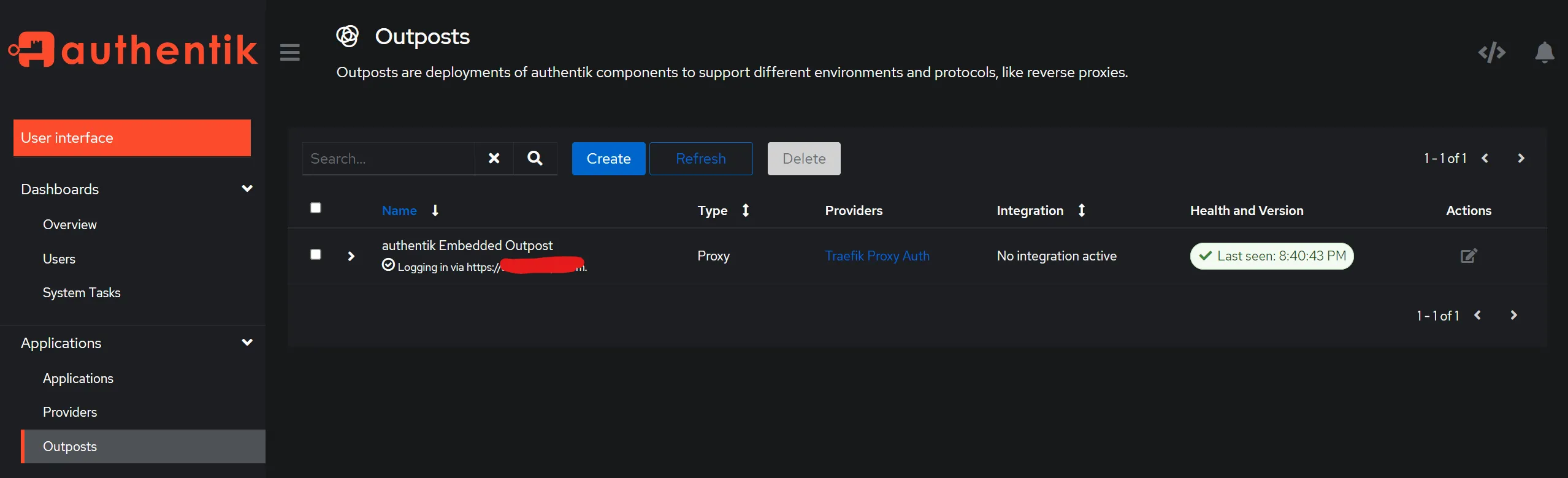Viewport: 1568px width, 478px height.
Task: Edit the authentik Embedded Outpost entry
Action: pyautogui.click(x=1469, y=256)
